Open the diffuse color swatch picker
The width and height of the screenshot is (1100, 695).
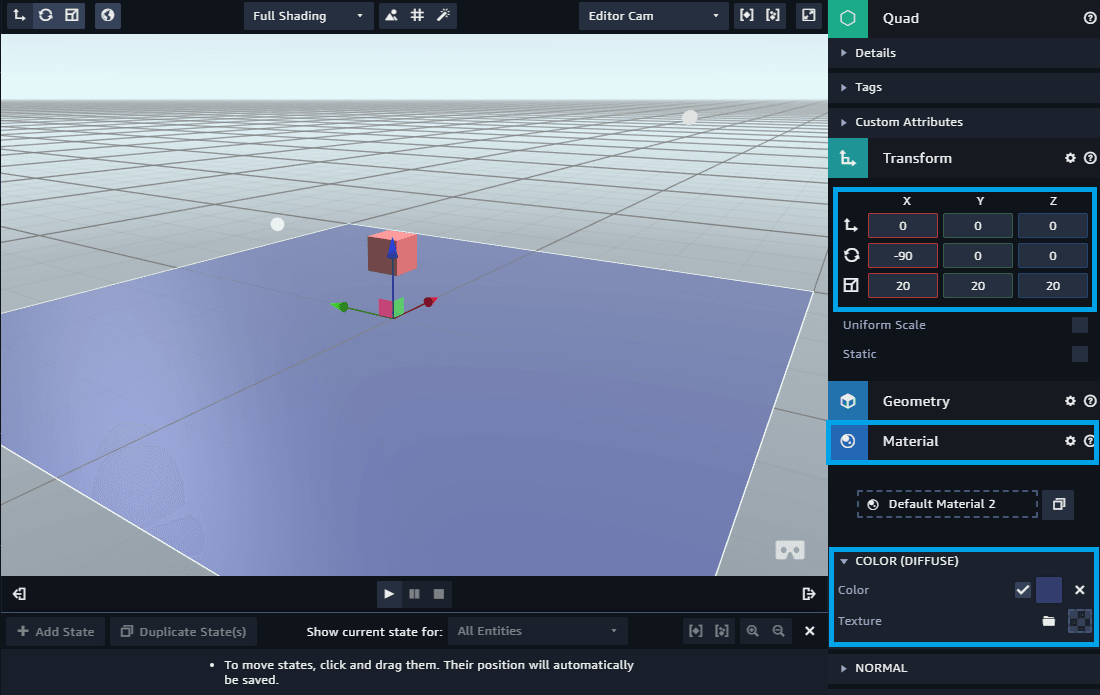[1048, 590]
